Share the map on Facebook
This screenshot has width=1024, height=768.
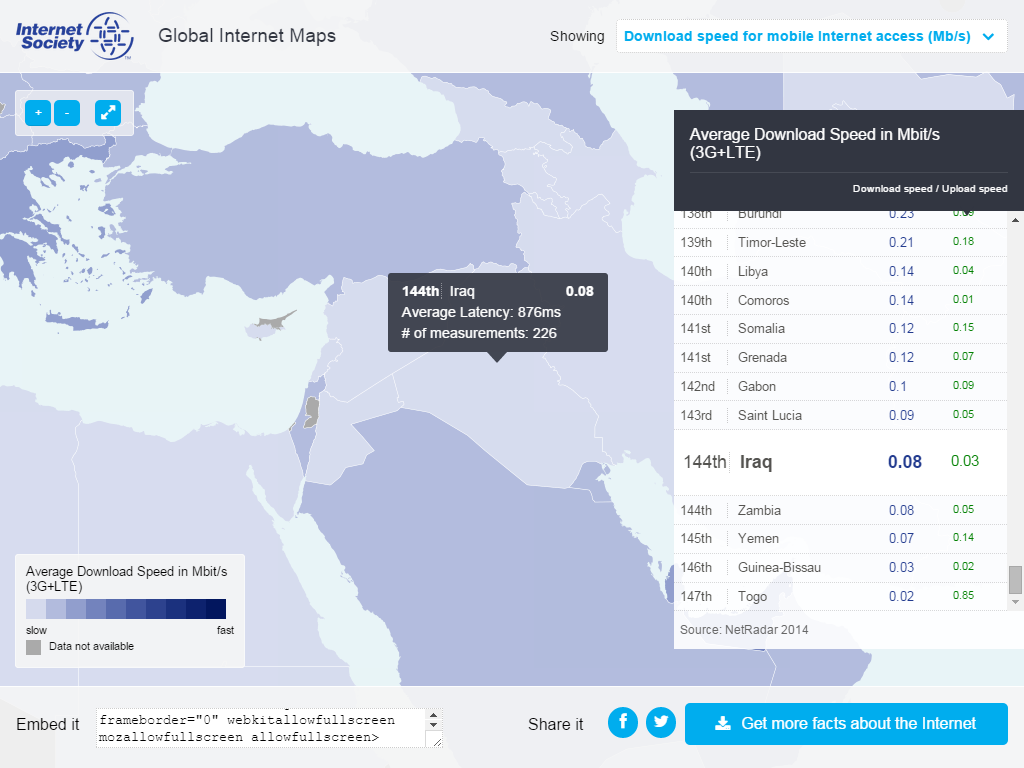point(622,722)
